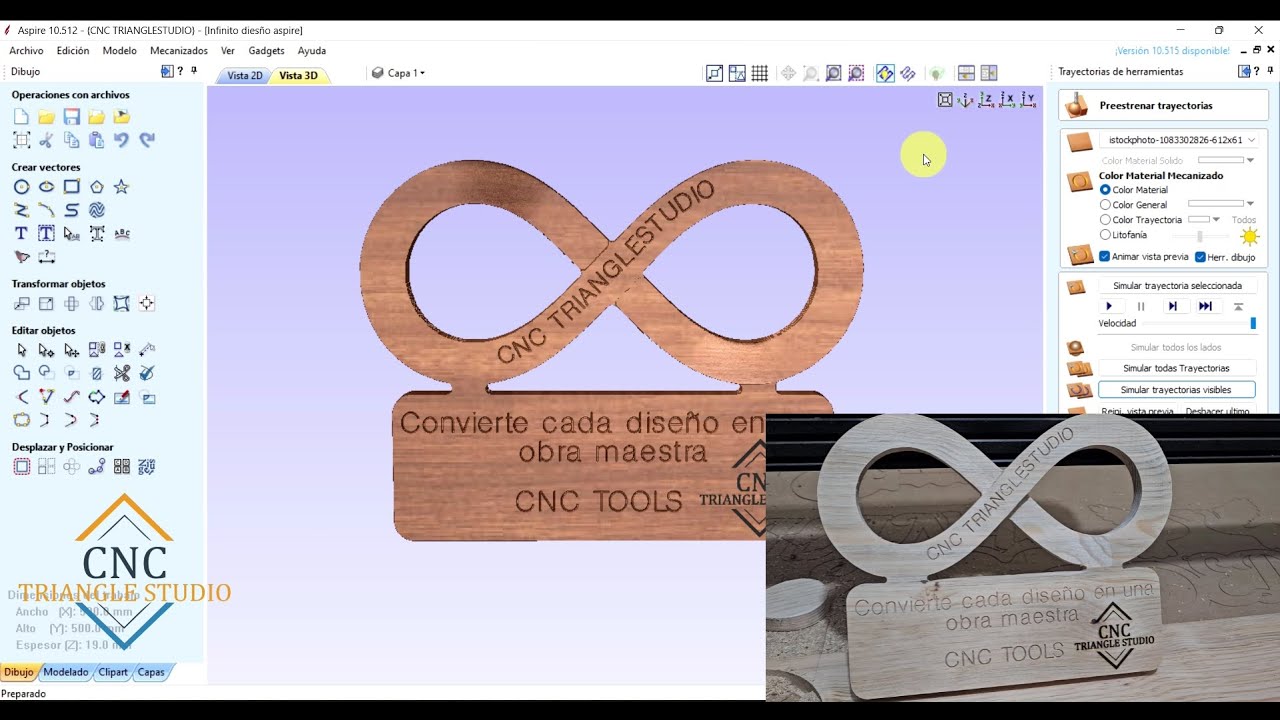Set view along X axis
This screenshot has width=1280, height=720.
pos(1007,100)
